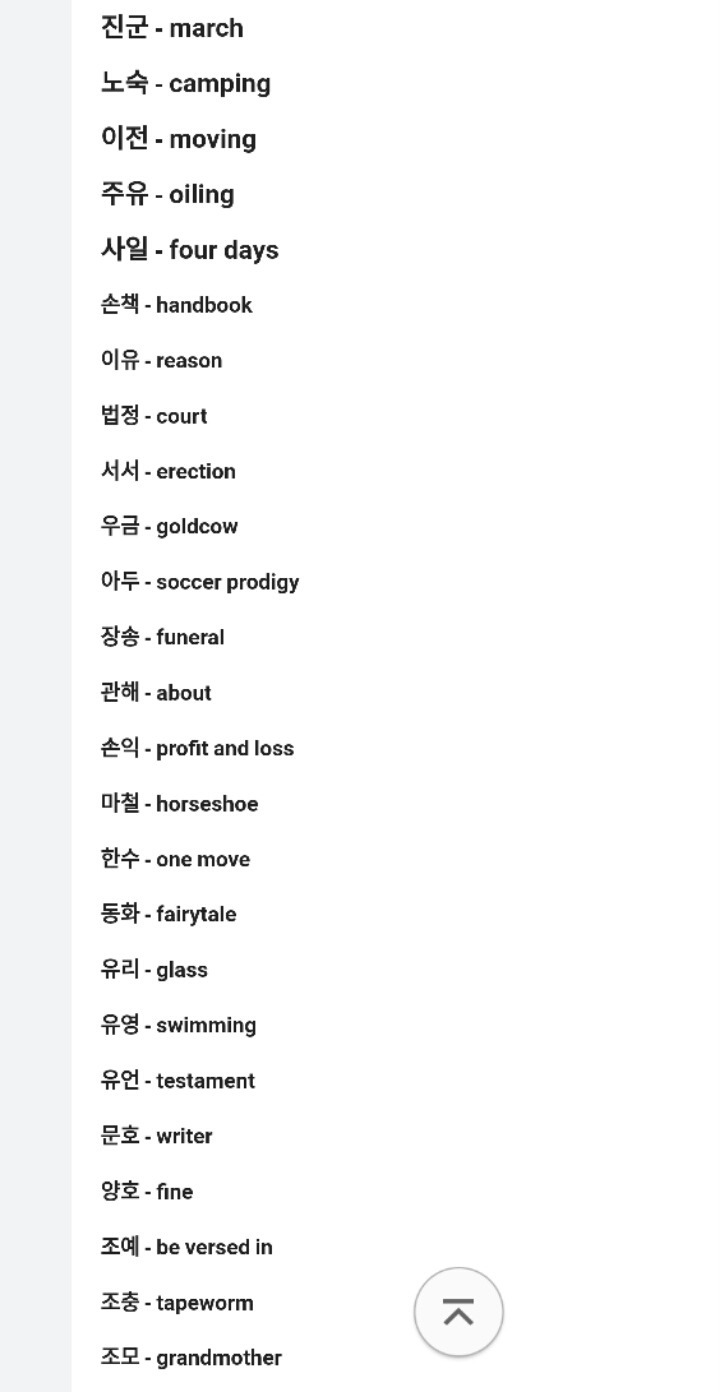Click the 아두 - soccer prodigy entry

[x=200, y=582]
